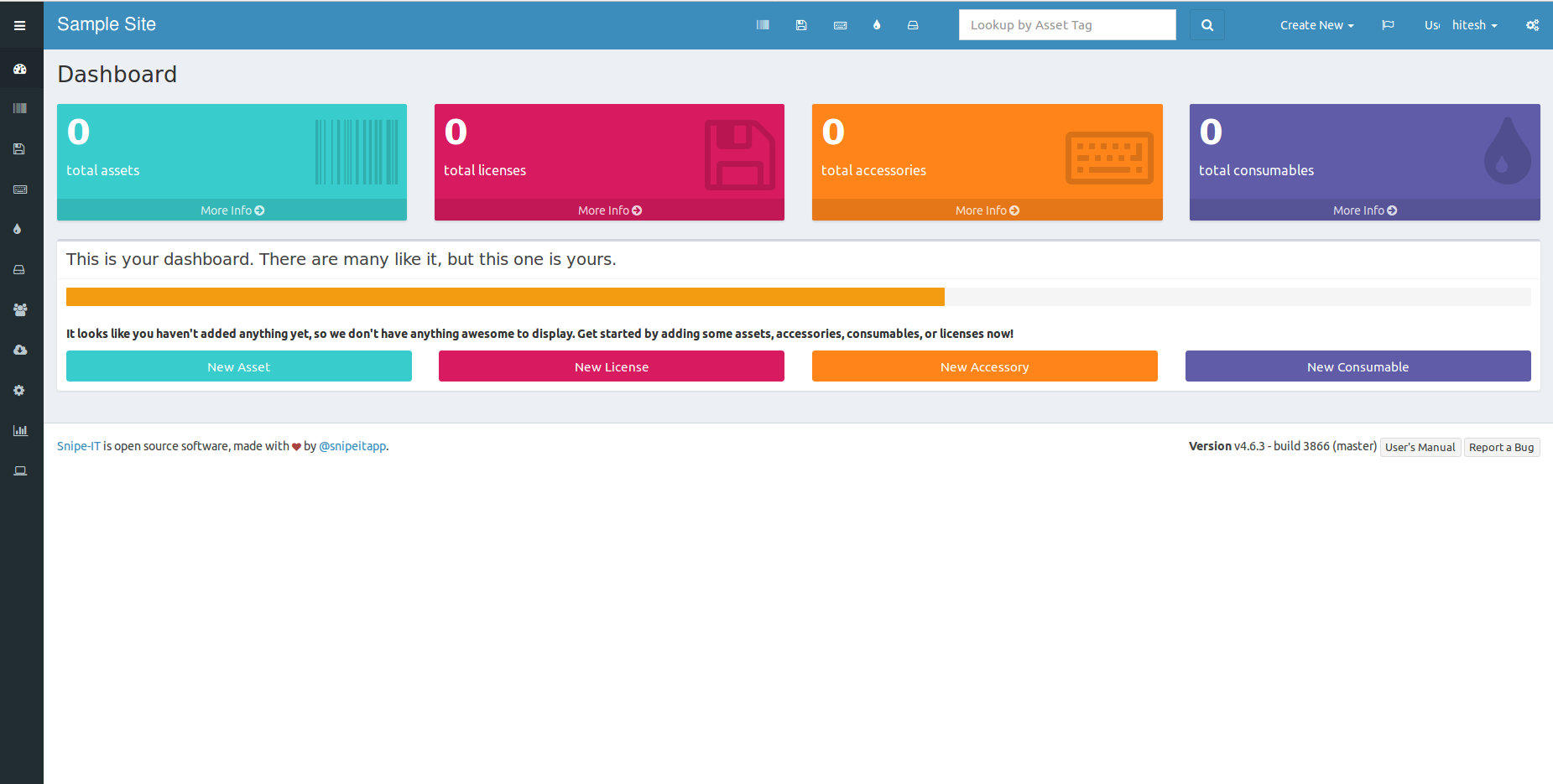1553x784 pixels.
Task: Go to Sample Site home link
Action: (107, 24)
